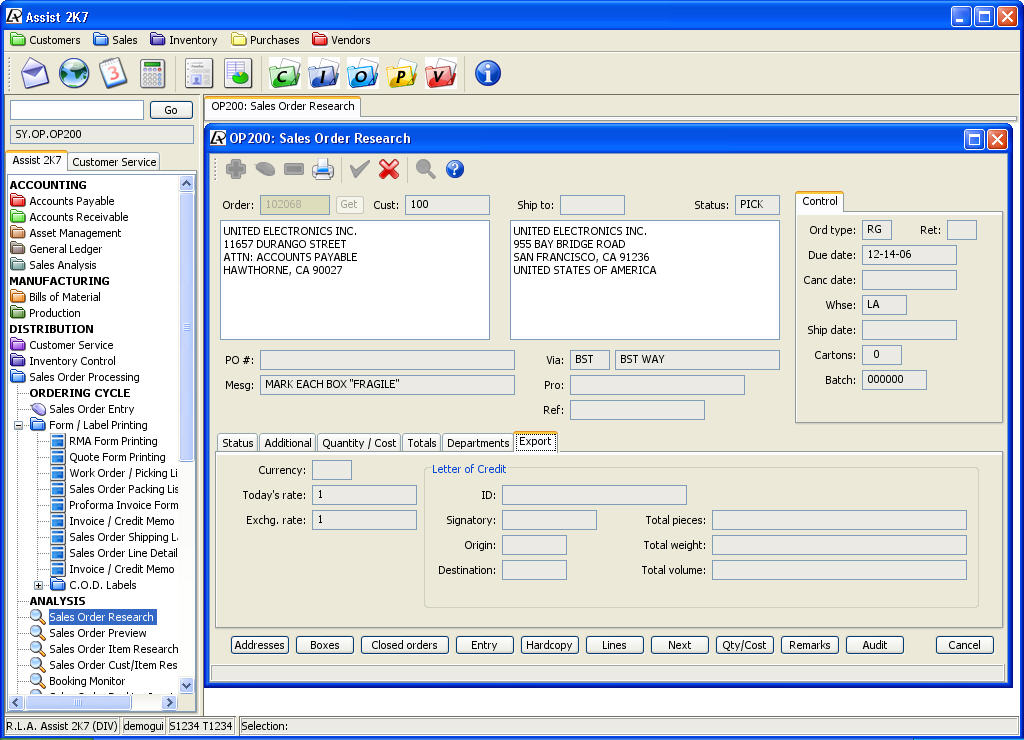
Task: Click the envelope mail icon in toolbar
Action: 35,73
